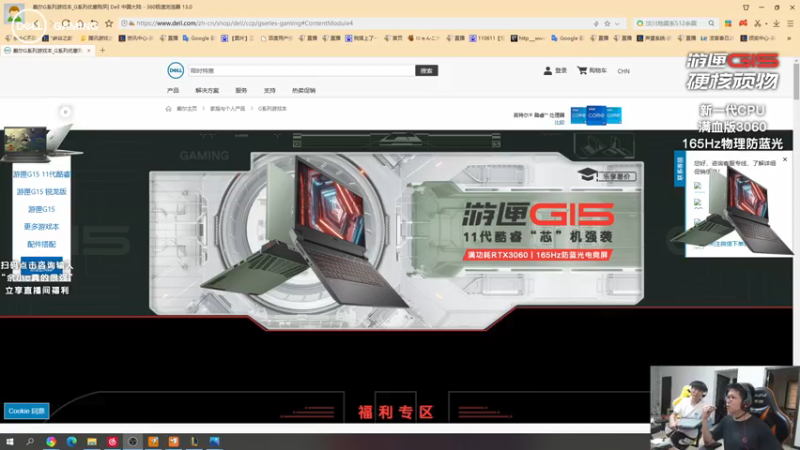Click the star favorites icon left of the address bar
Image resolution: width=800 pixels, height=450 pixels.
(x=109, y=23)
